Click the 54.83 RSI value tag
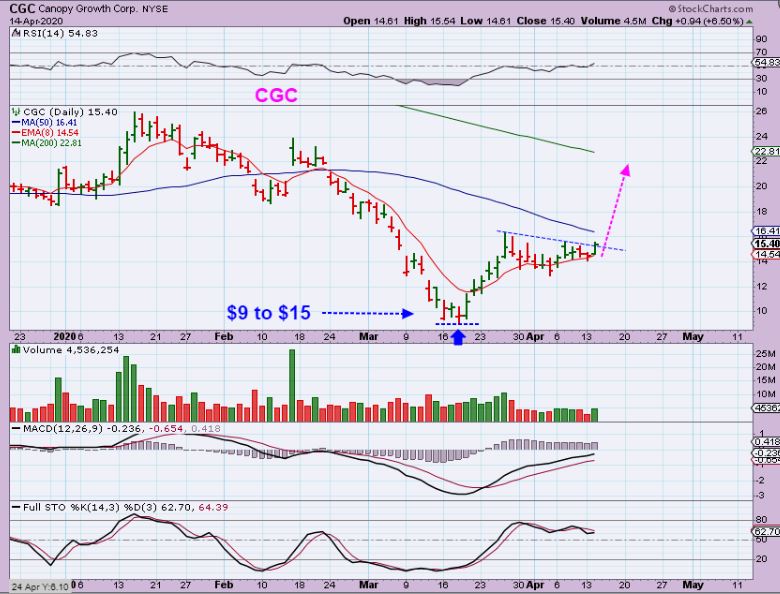Image resolution: width=780 pixels, height=594 pixels. pos(768,63)
